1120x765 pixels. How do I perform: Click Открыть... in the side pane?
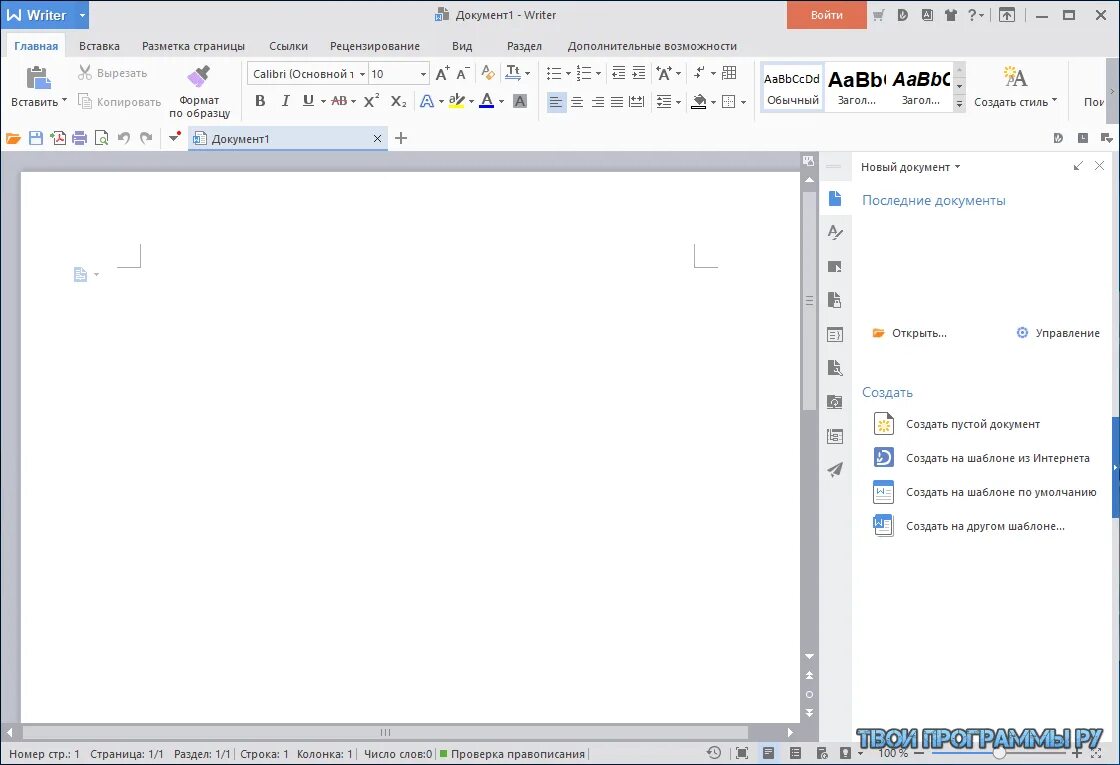tap(909, 333)
